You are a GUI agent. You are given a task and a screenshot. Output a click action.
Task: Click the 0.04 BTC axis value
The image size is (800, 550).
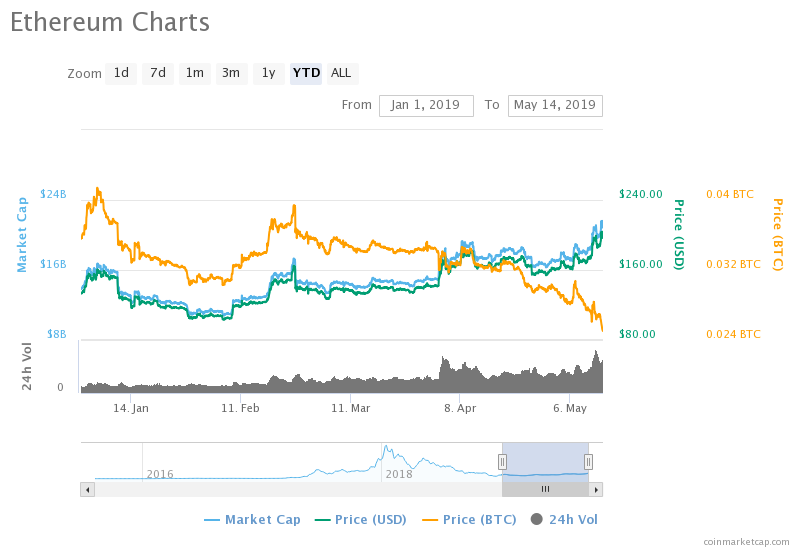tap(730, 194)
